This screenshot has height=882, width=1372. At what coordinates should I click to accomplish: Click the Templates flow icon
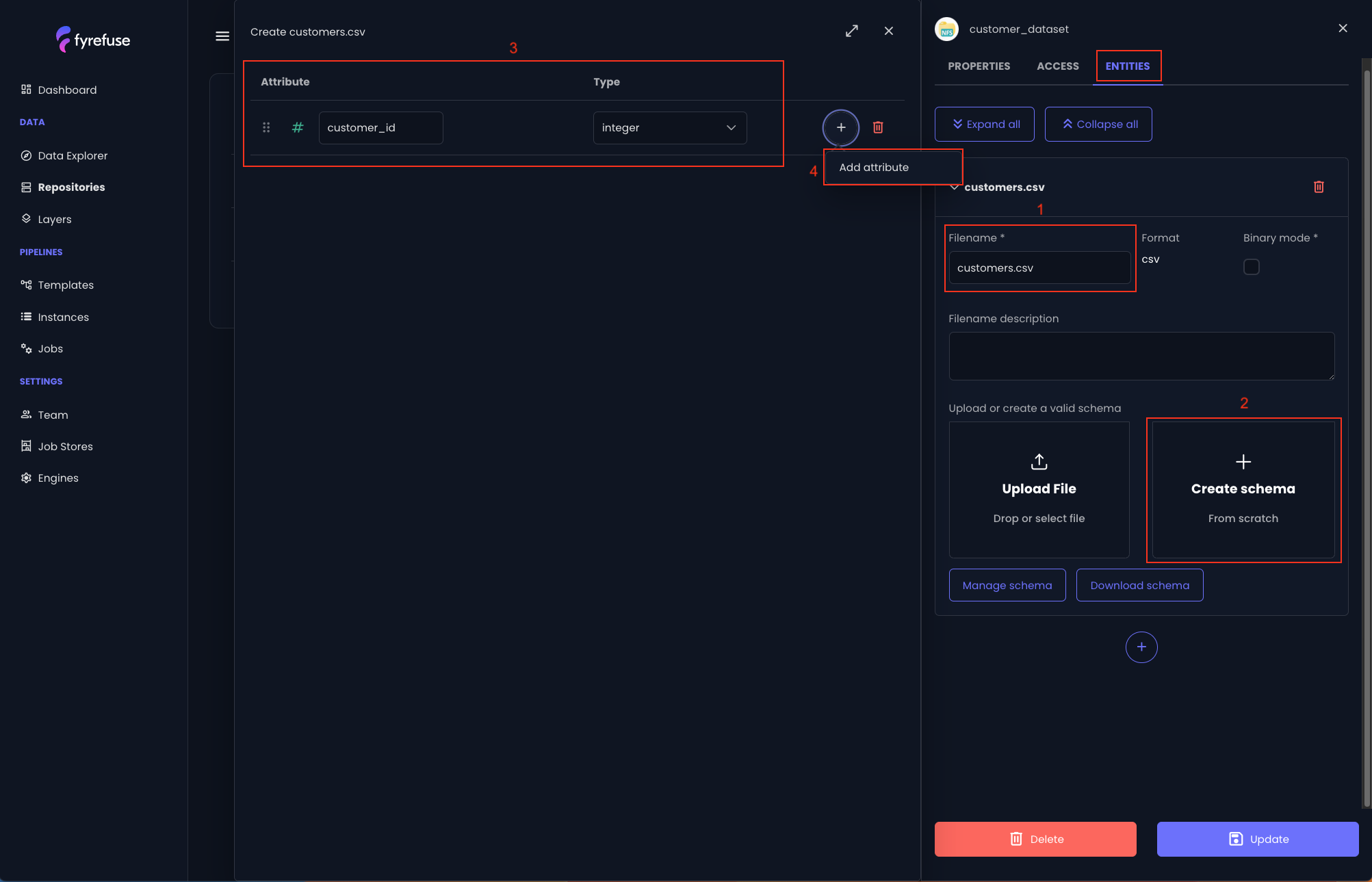pyautogui.click(x=26, y=285)
